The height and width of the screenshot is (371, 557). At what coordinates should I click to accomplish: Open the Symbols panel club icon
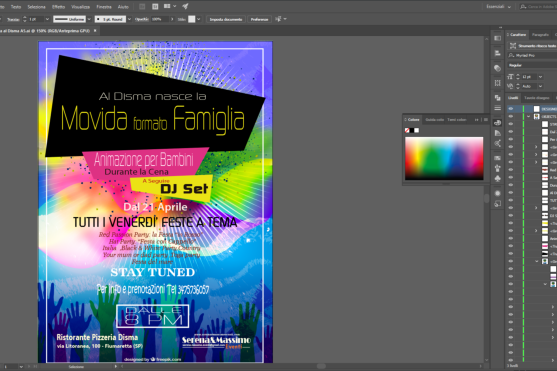tap(498, 178)
